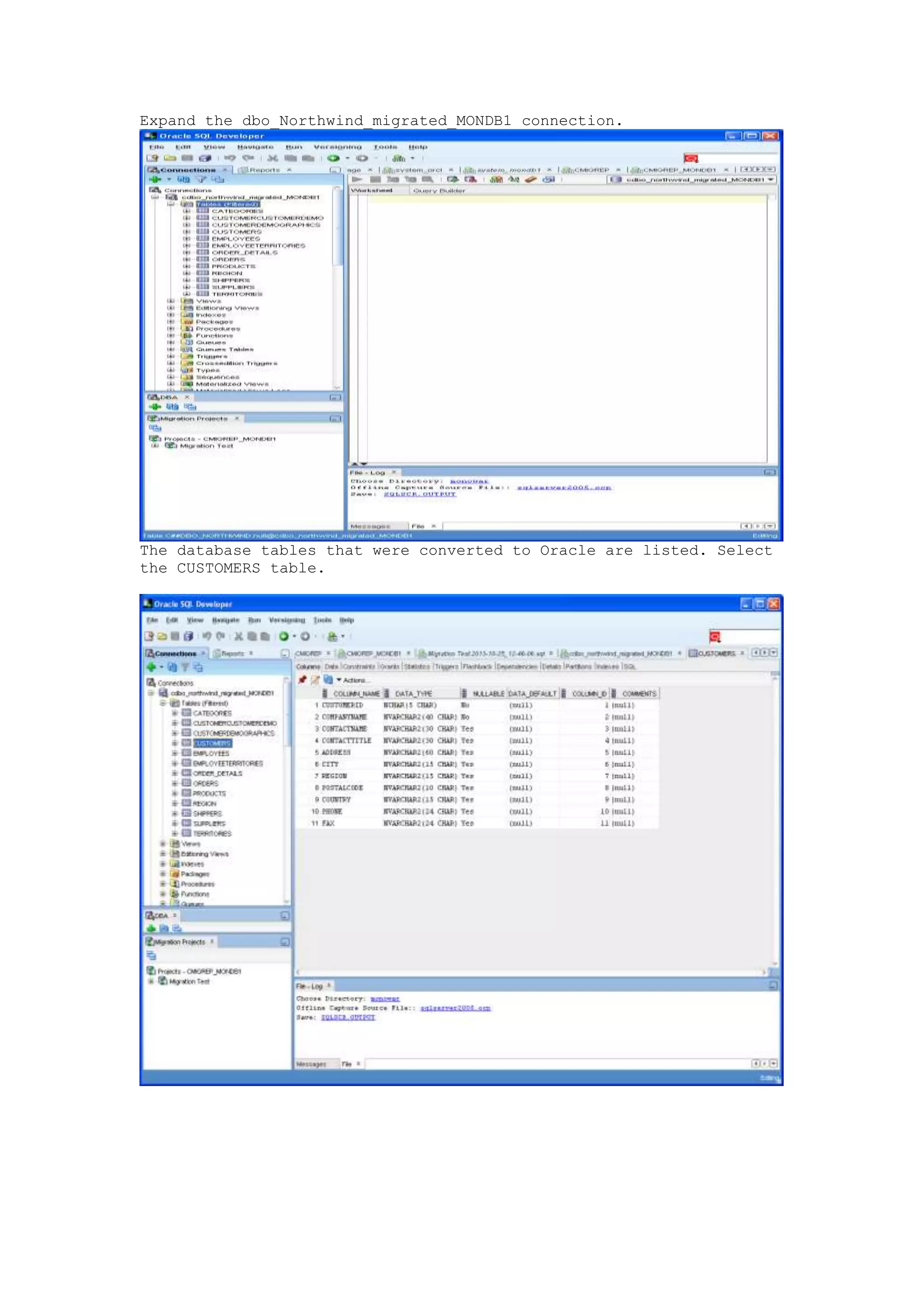The height and width of the screenshot is (1307, 924).
Task: Expand Procedures node in lower screenshot tree
Action: pos(163,884)
